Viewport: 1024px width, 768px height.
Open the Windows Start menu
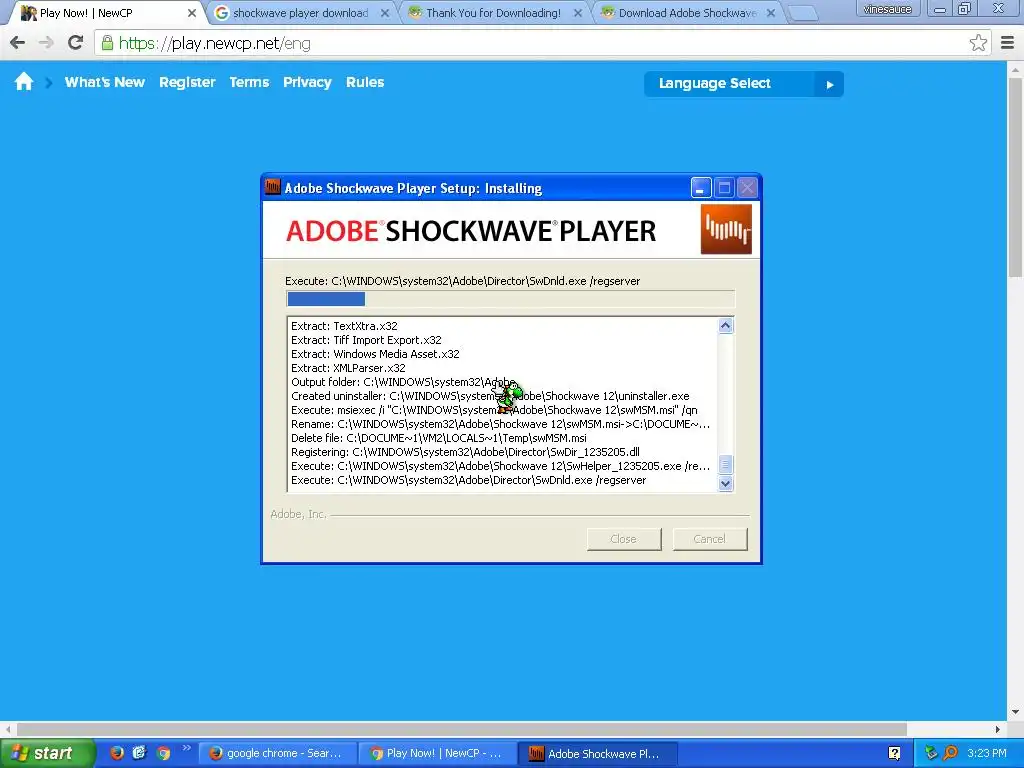47,753
